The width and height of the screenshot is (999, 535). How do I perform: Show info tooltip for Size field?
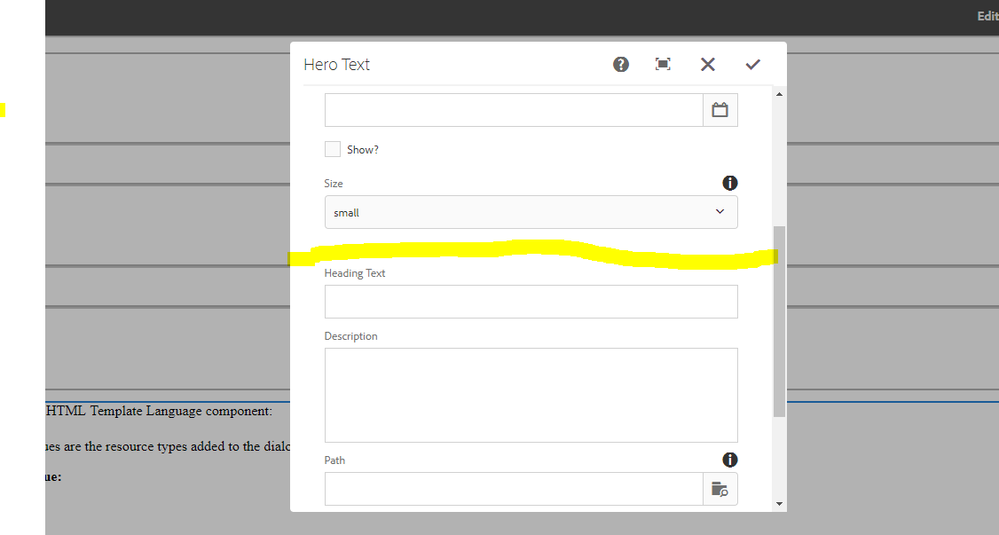point(729,183)
